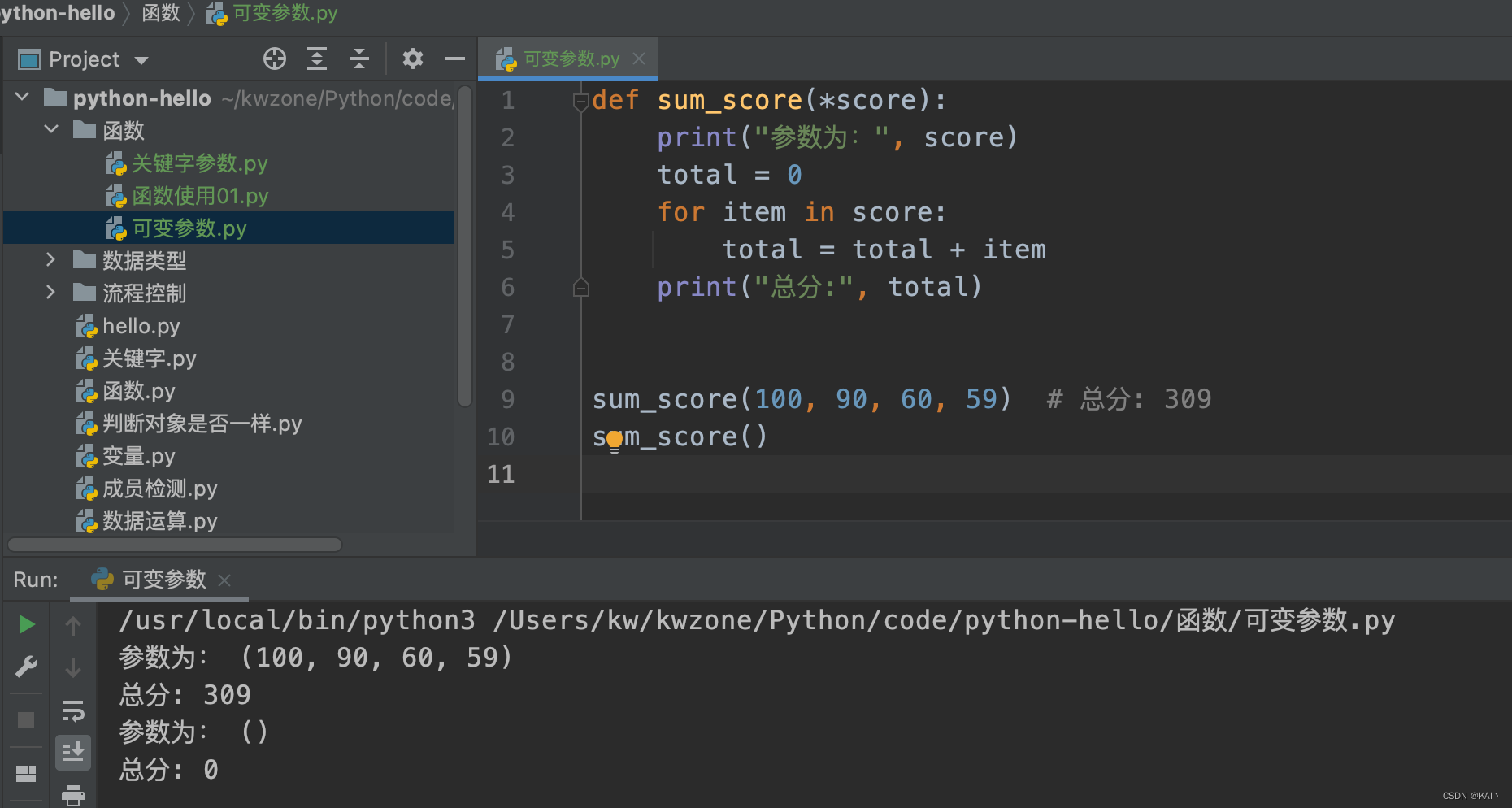The image size is (1512, 808).
Task: Click Restore Layout icon in Run panel
Action: pos(26,773)
